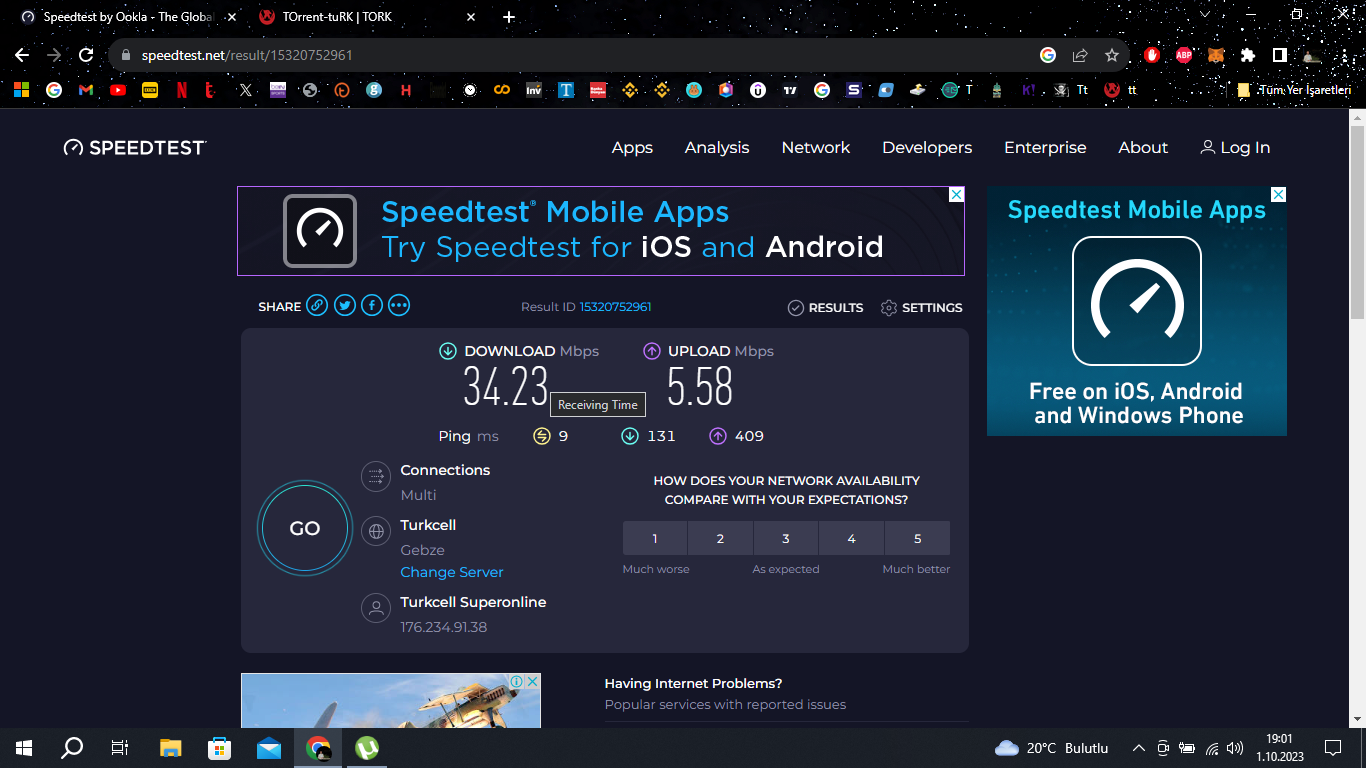This screenshot has height=768, width=1366.
Task: Close the top banner ad
Action: (x=956, y=195)
